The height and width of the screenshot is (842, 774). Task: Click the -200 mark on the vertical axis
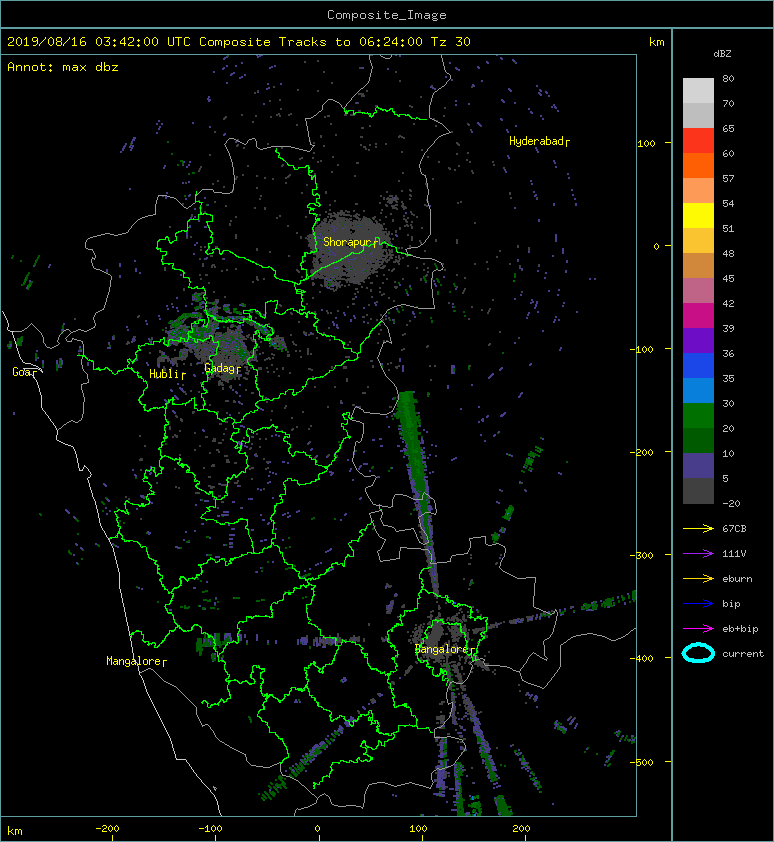[643, 453]
